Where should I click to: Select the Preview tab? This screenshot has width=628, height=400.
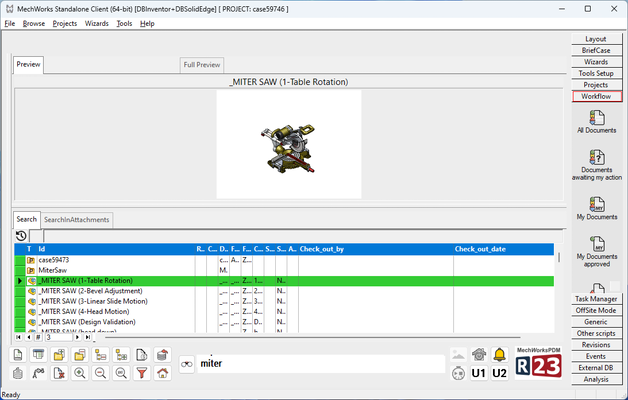[28, 64]
